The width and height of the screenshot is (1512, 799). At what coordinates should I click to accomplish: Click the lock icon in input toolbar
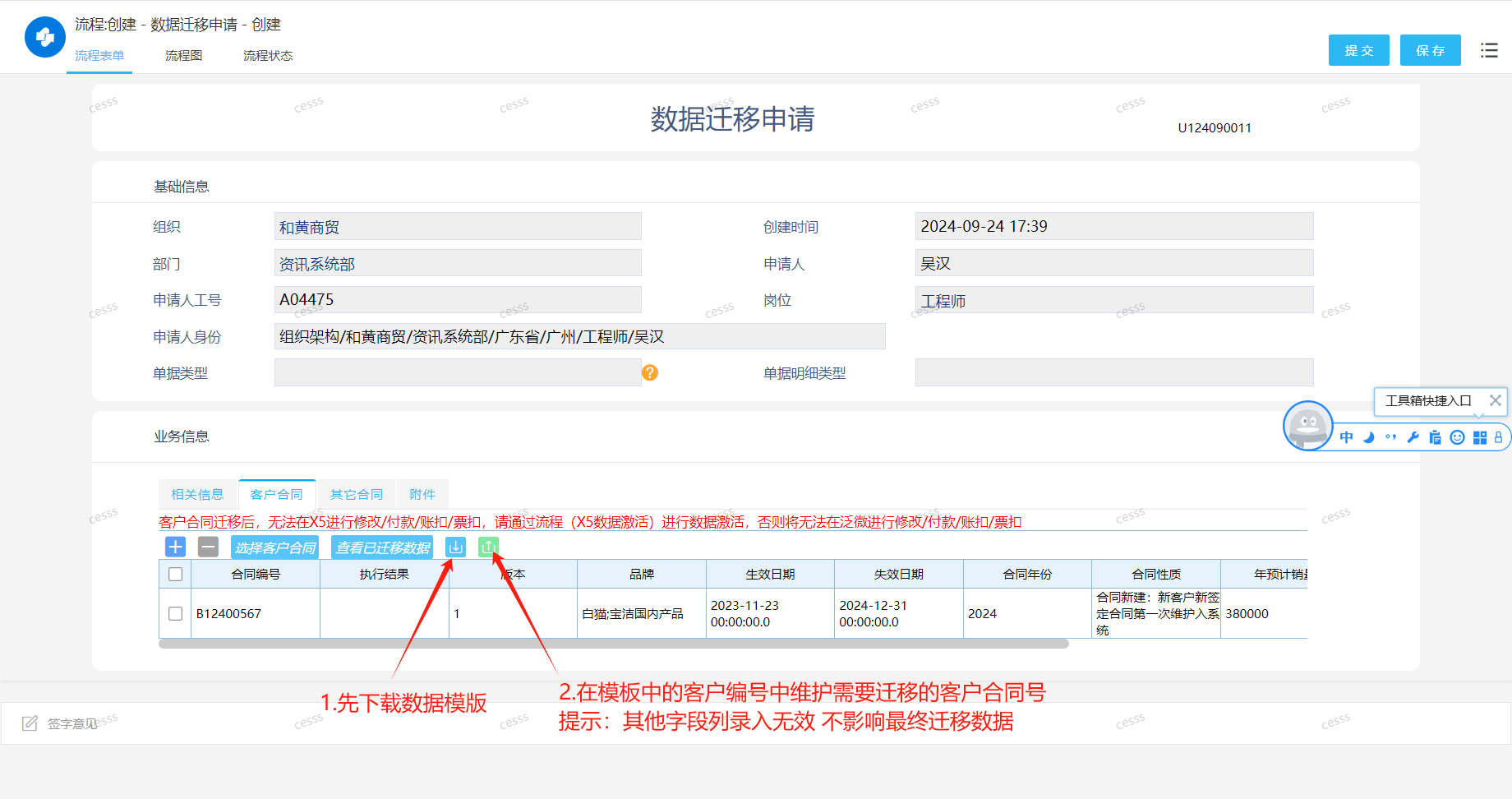tap(1498, 437)
